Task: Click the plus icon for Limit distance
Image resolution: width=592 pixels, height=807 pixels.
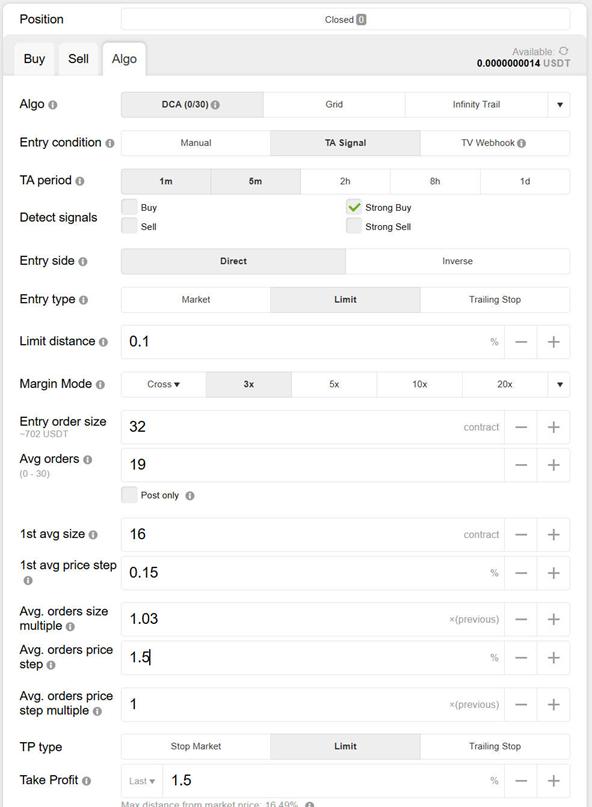Action: 553,342
